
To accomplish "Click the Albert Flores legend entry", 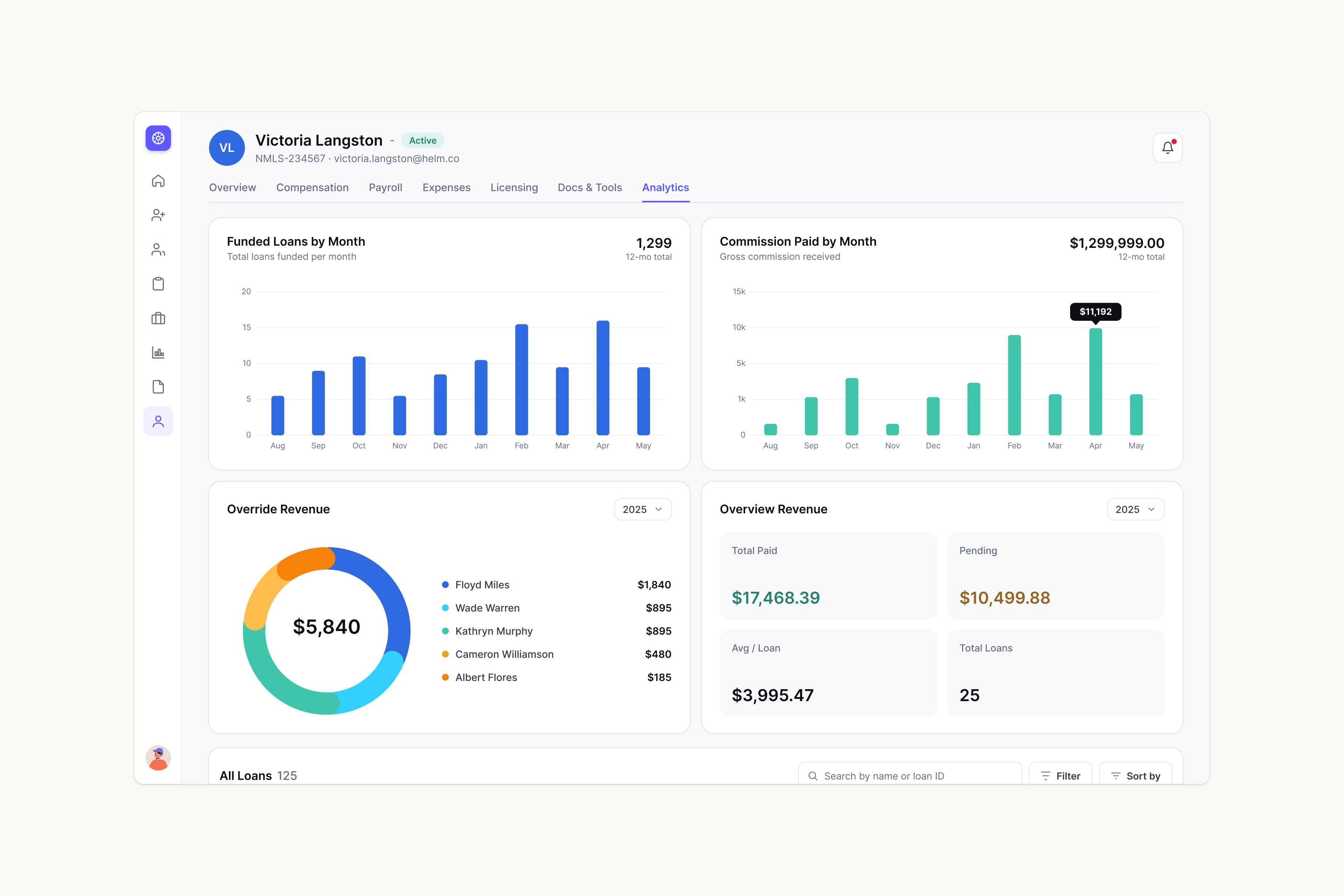I will point(557,677).
